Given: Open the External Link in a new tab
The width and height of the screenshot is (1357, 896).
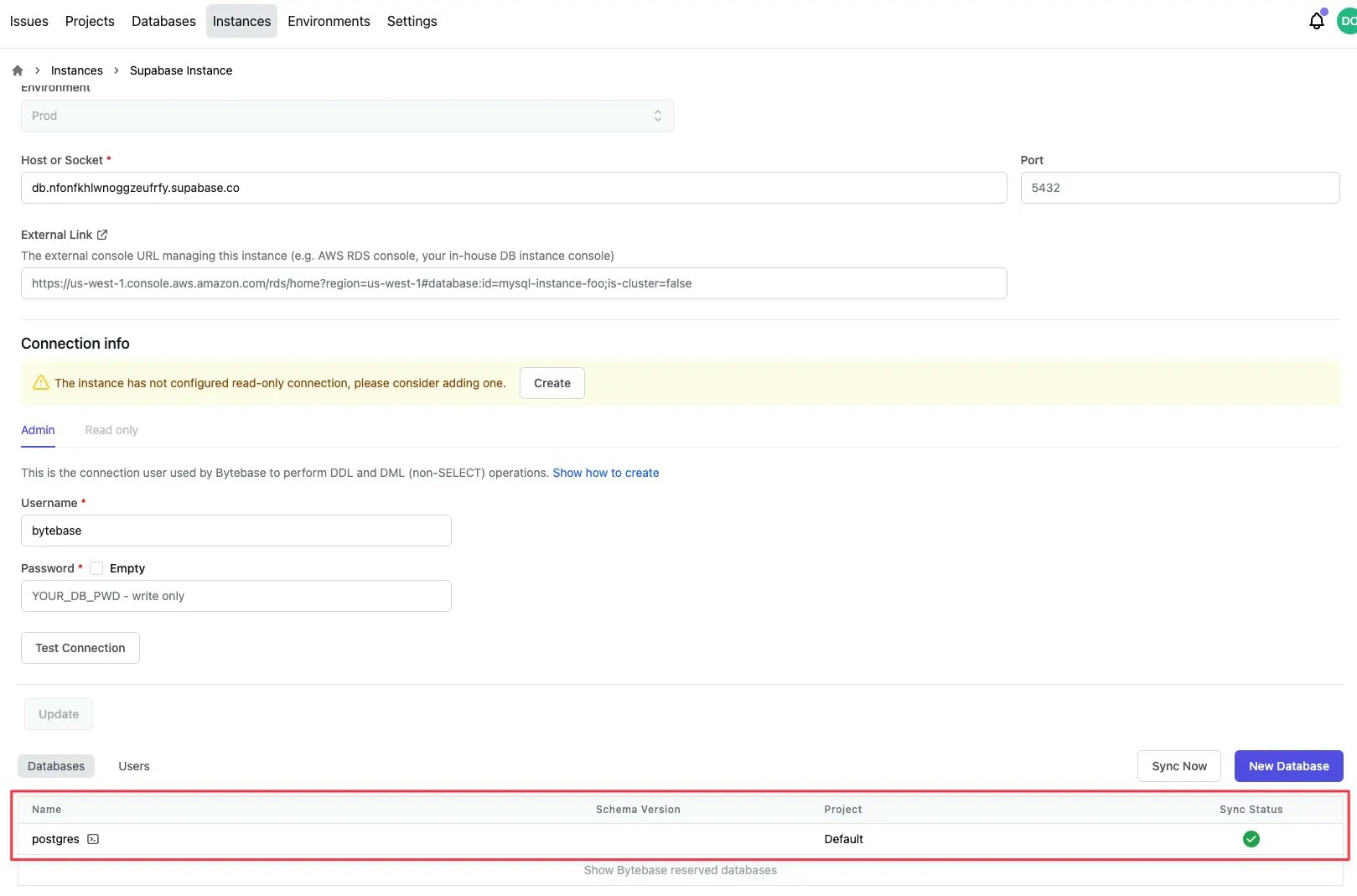Looking at the screenshot, I should click(102, 234).
